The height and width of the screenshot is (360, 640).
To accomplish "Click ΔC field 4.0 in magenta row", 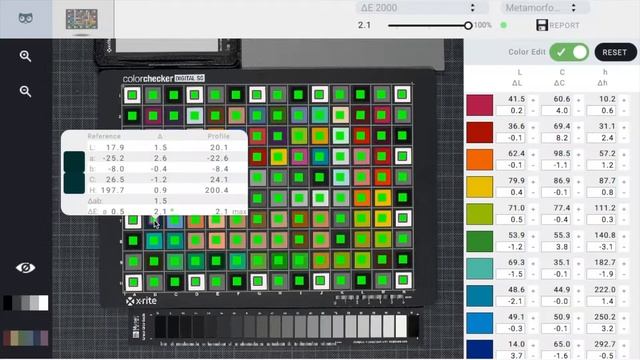I will 556,111.
